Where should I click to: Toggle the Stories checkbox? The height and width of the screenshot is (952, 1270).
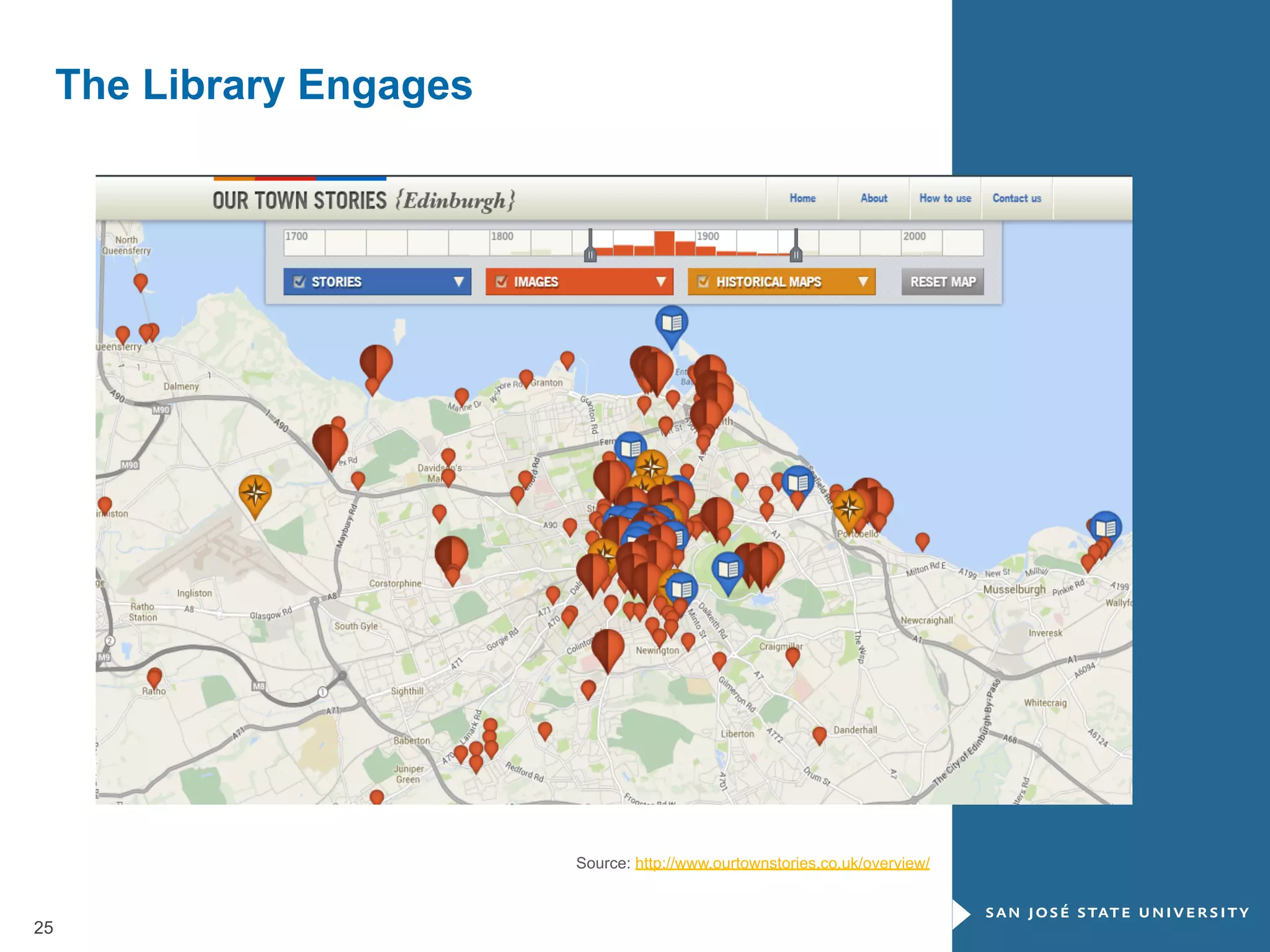click(x=300, y=282)
